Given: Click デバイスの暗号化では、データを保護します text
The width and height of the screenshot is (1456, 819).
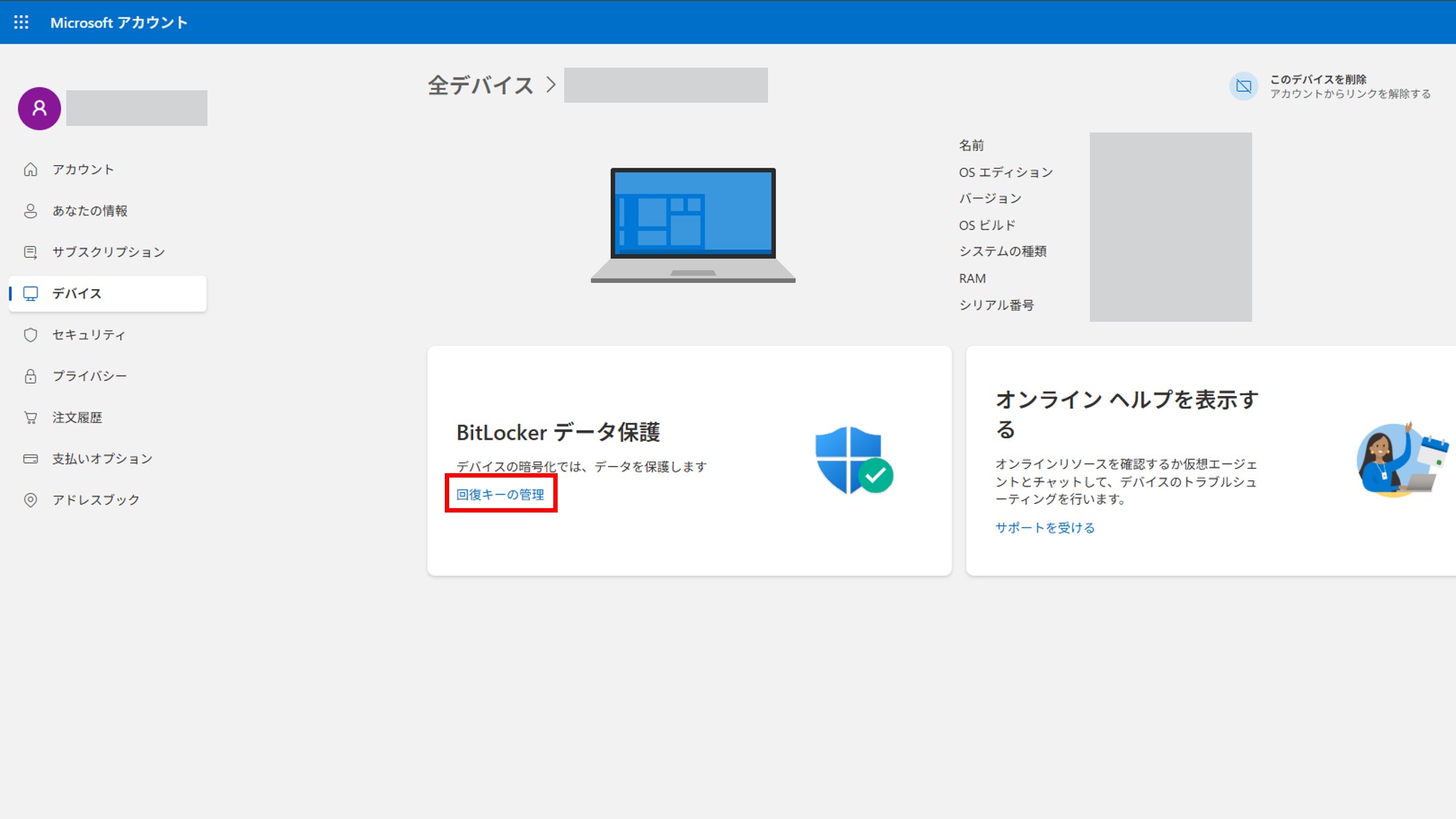Looking at the screenshot, I should tap(581, 467).
